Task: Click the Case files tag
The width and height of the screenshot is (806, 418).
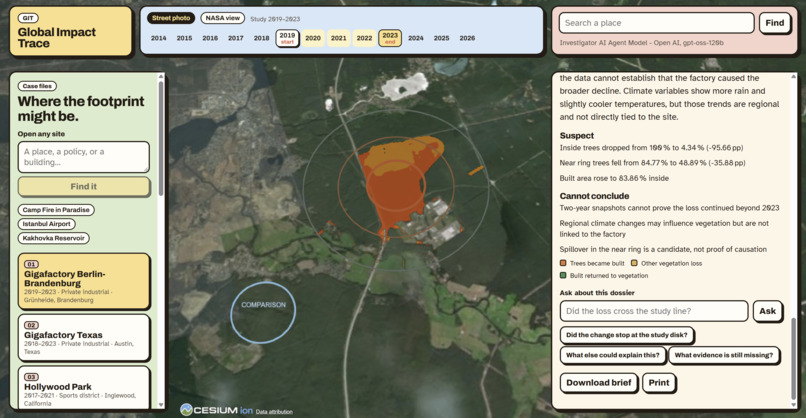Action: pyautogui.click(x=37, y=86)
